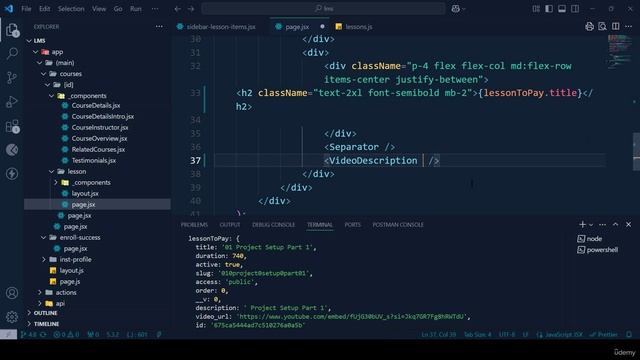Click the notifications bell in status bar
Screen dimensions: 640x360
[629, 335]
